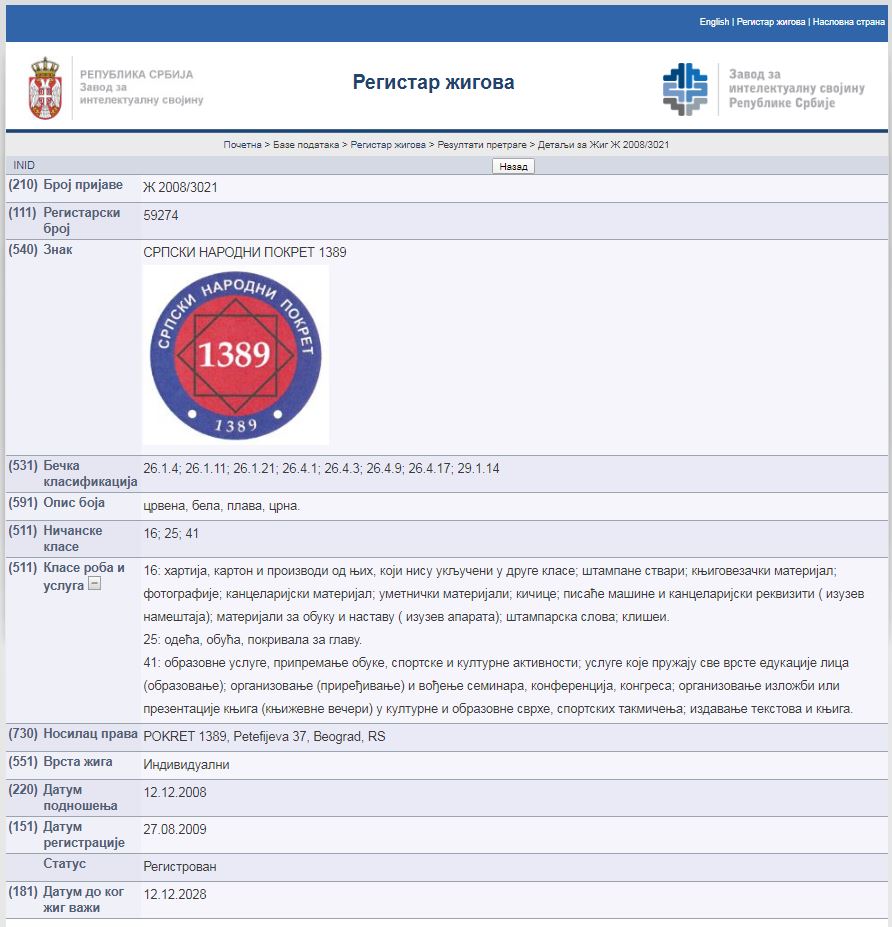
Task: Collapse the Класе роба и услуга list
Action: tap(94, 585)
